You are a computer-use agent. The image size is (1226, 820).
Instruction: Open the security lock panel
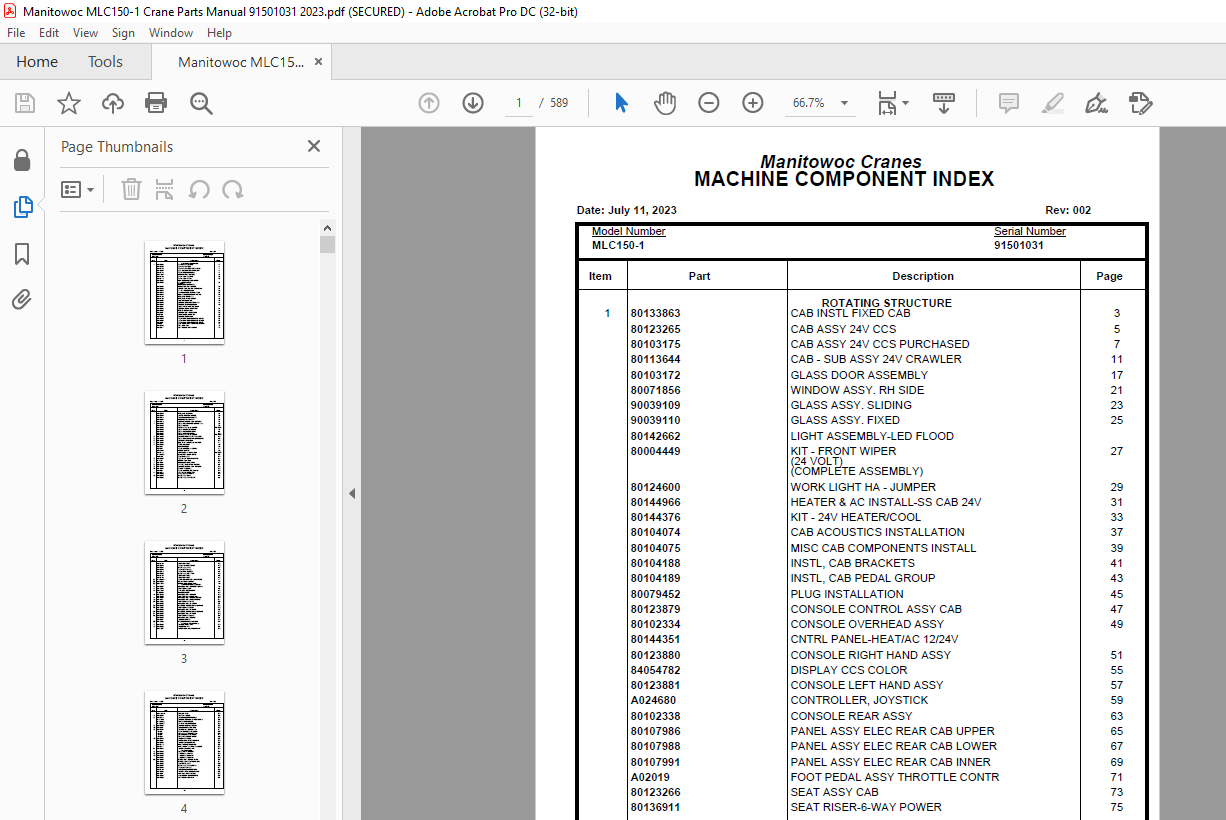(22, 160)
